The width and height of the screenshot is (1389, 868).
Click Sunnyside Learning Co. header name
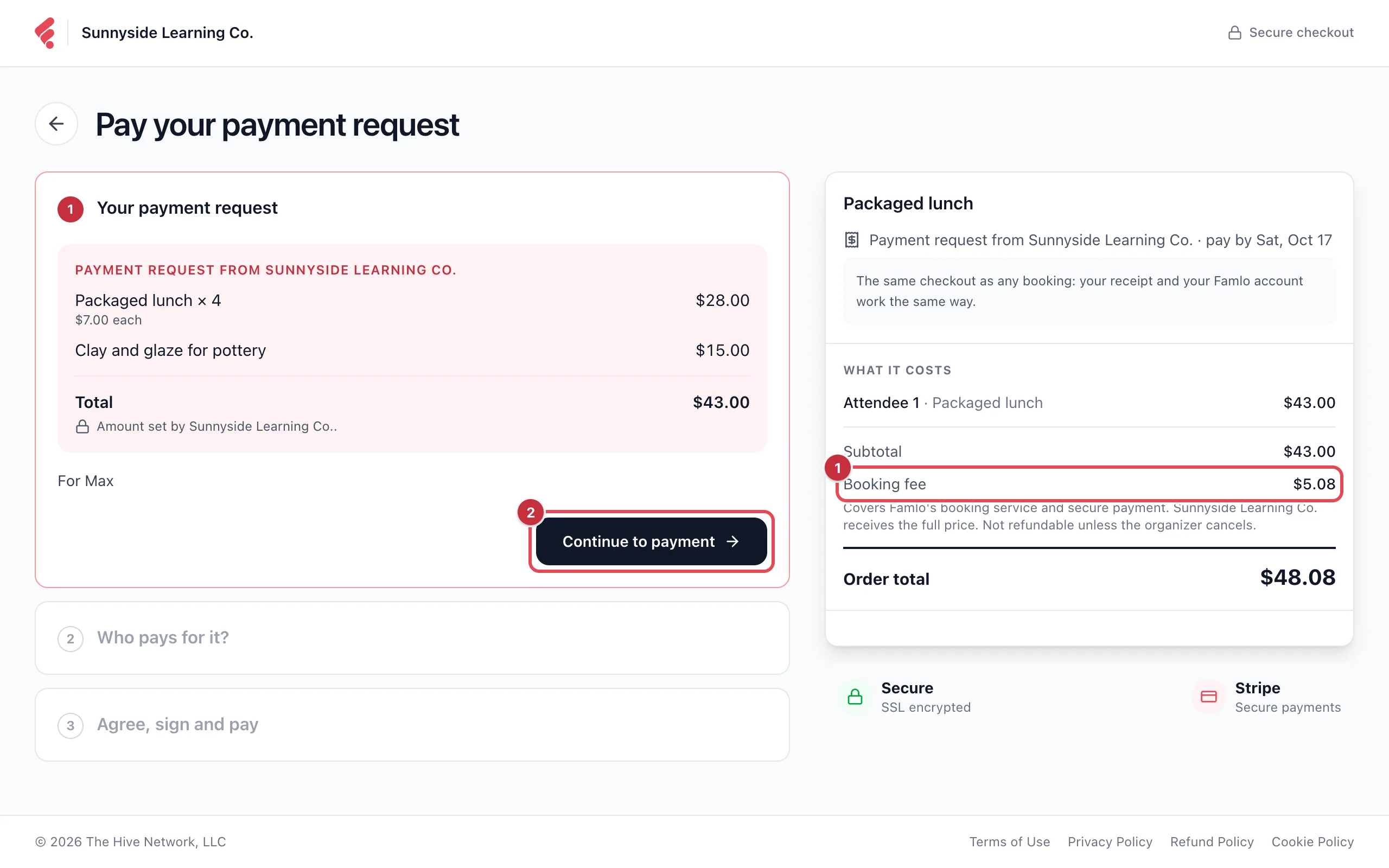(x=167, y=33)
